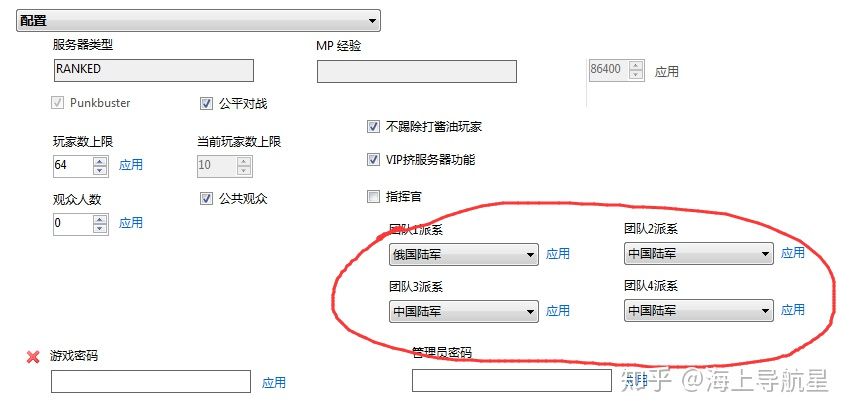This screenshot has width=851, height=415.
Task: Uncheck 不踢除打酱油玩家 option
Action: pos(373,127)
